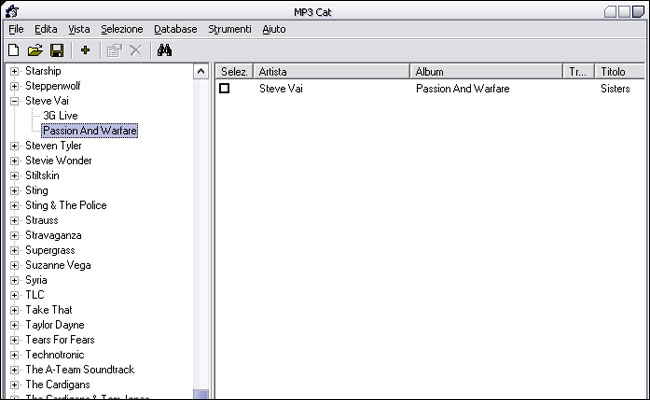
Task: Click the binoculars Search icon
Action: (164, 50)
